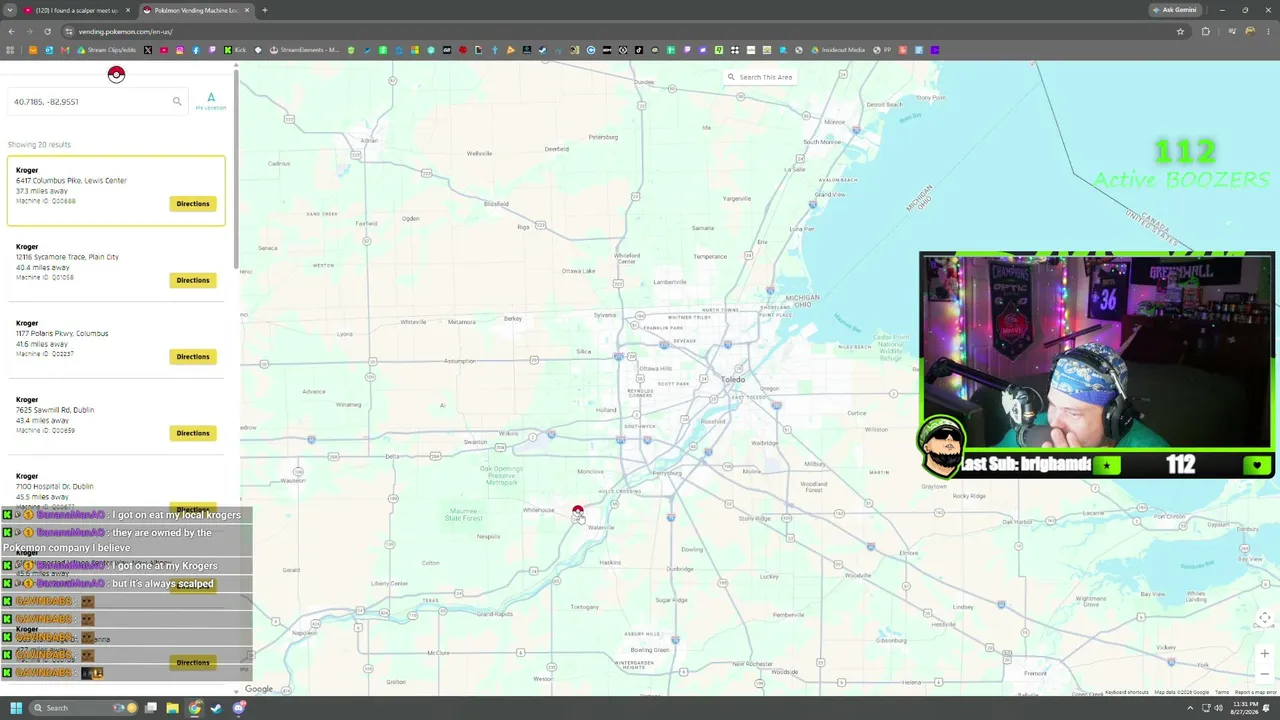1280x720 pixels.
Task: Click the results list scrollbar
Action: tap(236, 168)
